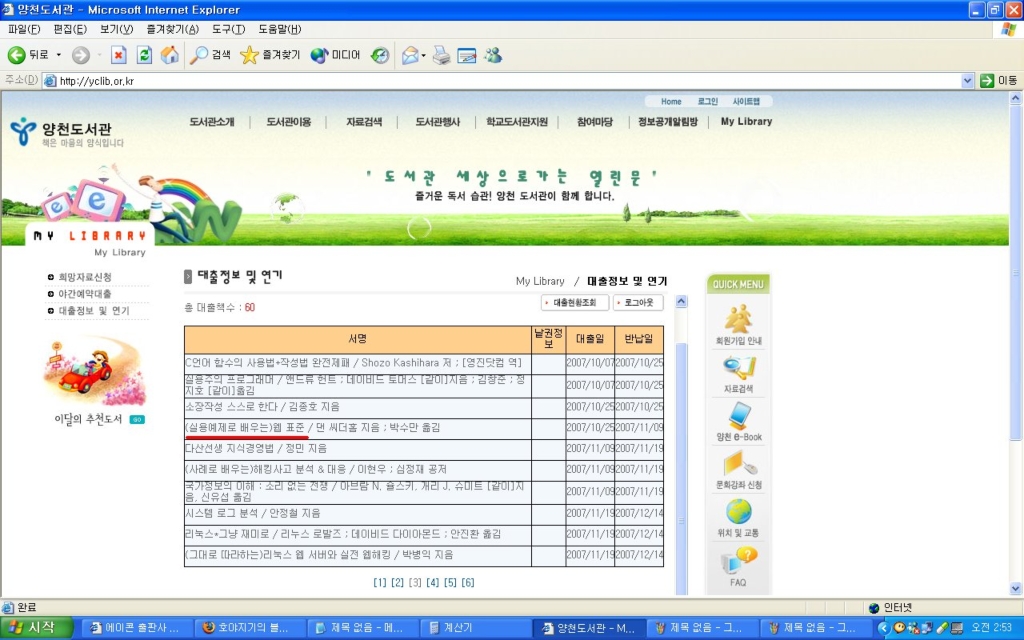Open FAQ quick menu icon
This screenshot has width=1024, height=640.
pos(739,567)
